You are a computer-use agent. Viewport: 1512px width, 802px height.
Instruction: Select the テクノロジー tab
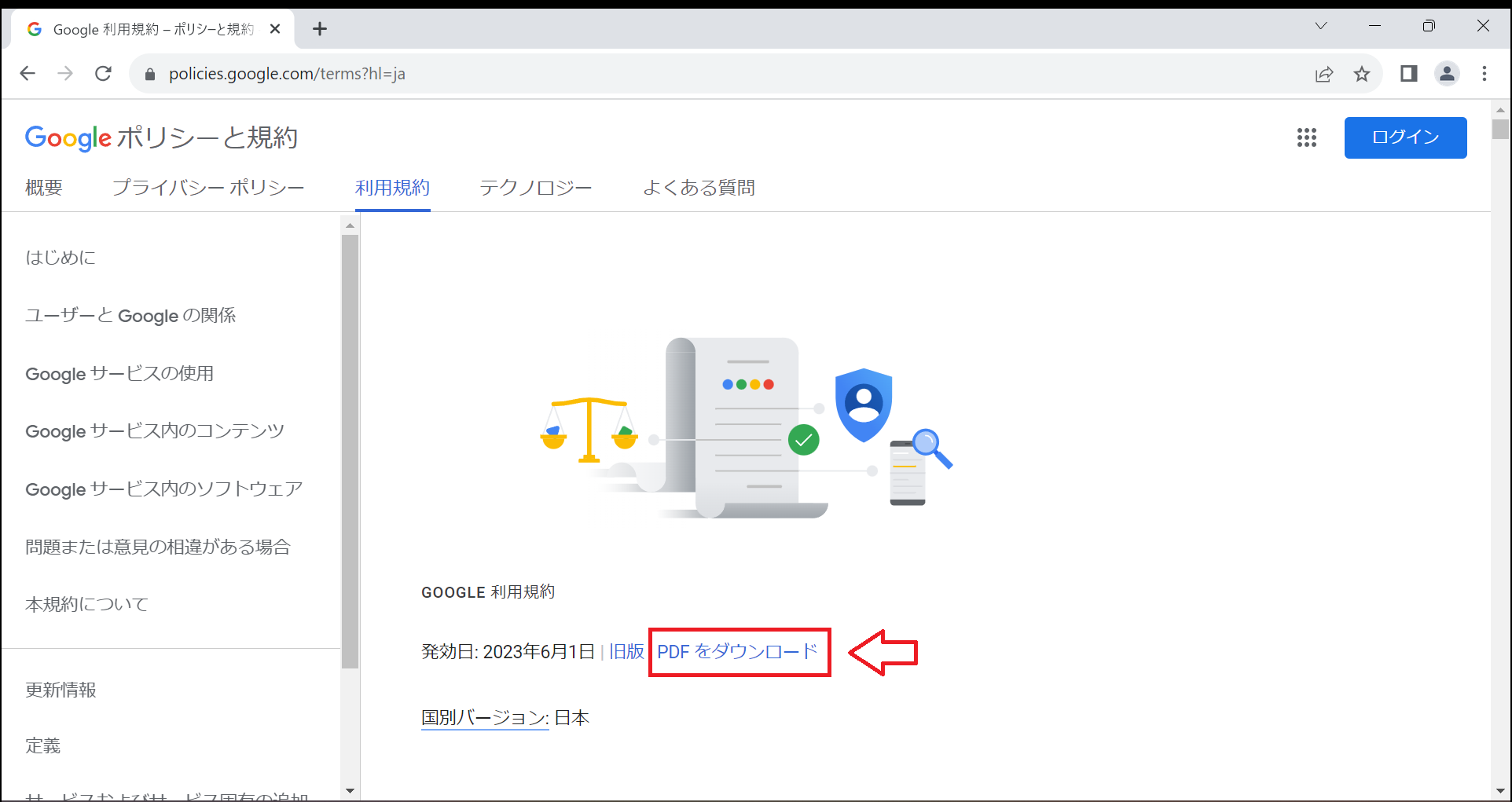(x=536, y=188)
